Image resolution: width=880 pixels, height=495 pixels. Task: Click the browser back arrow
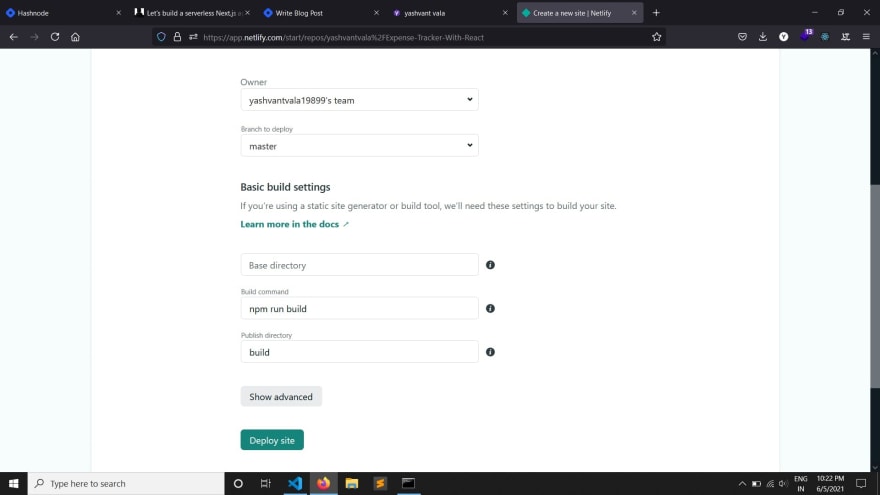pyautogui.click(x=13, y=37)
